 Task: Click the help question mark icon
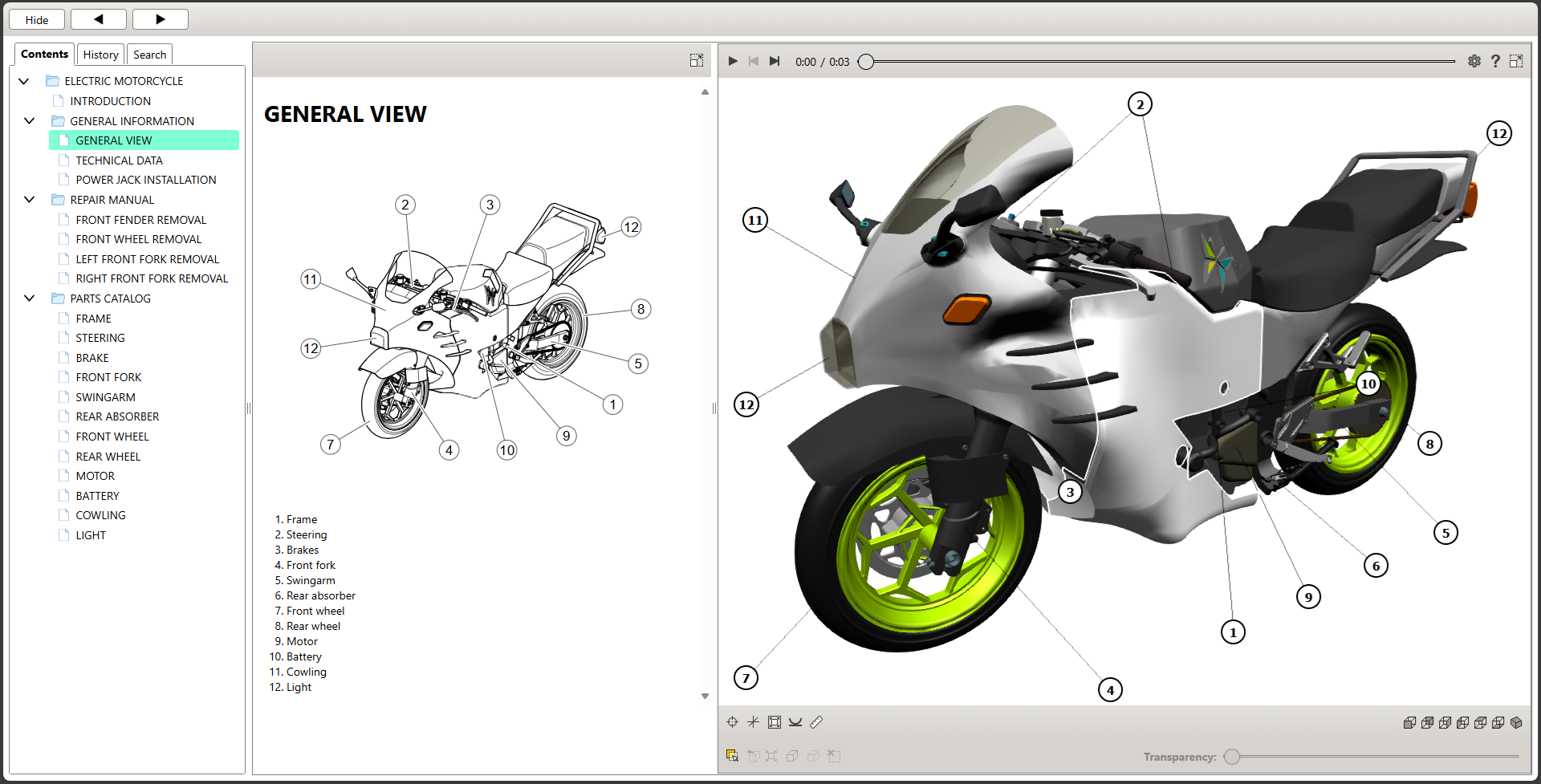click(1495, 61)
